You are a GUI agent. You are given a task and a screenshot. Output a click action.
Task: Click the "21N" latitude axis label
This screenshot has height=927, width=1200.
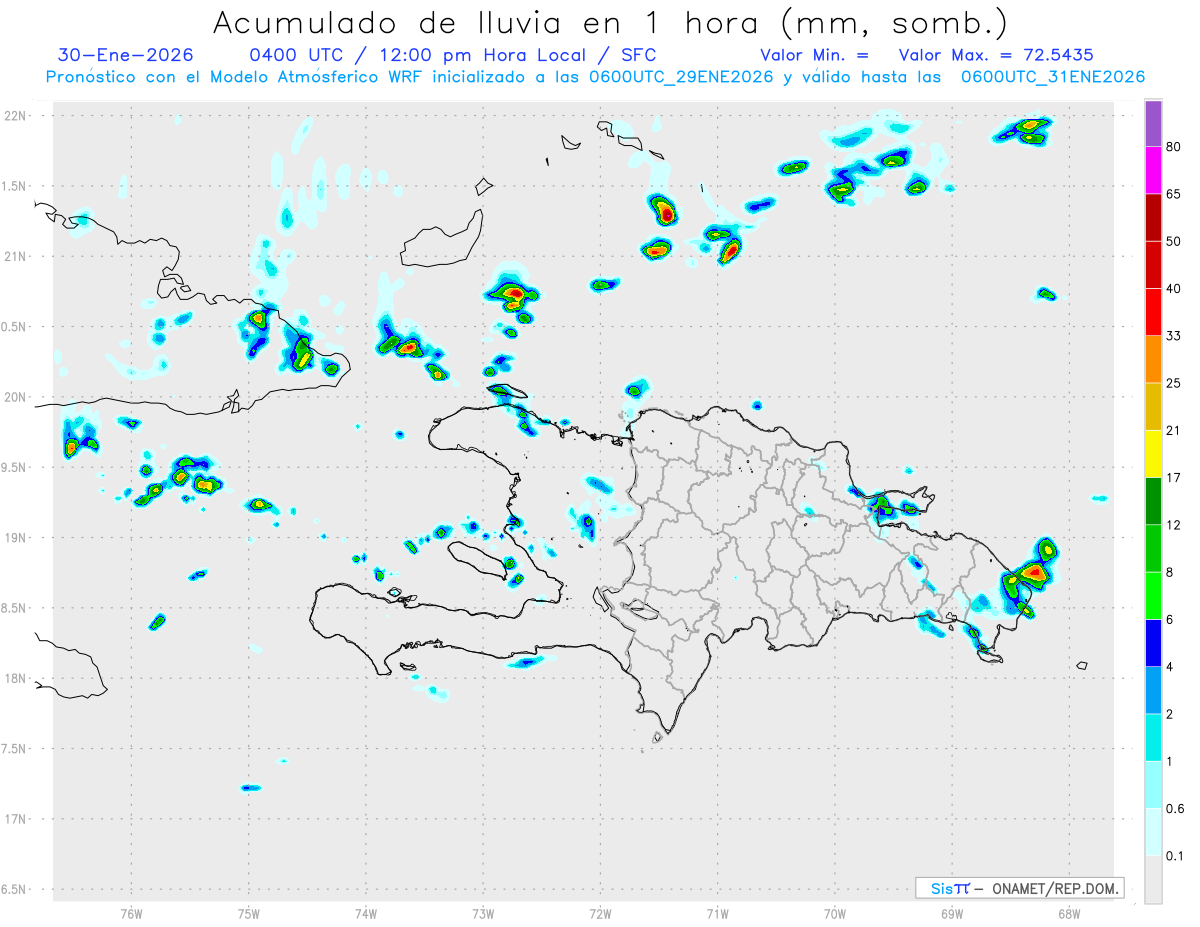(15, 256)
